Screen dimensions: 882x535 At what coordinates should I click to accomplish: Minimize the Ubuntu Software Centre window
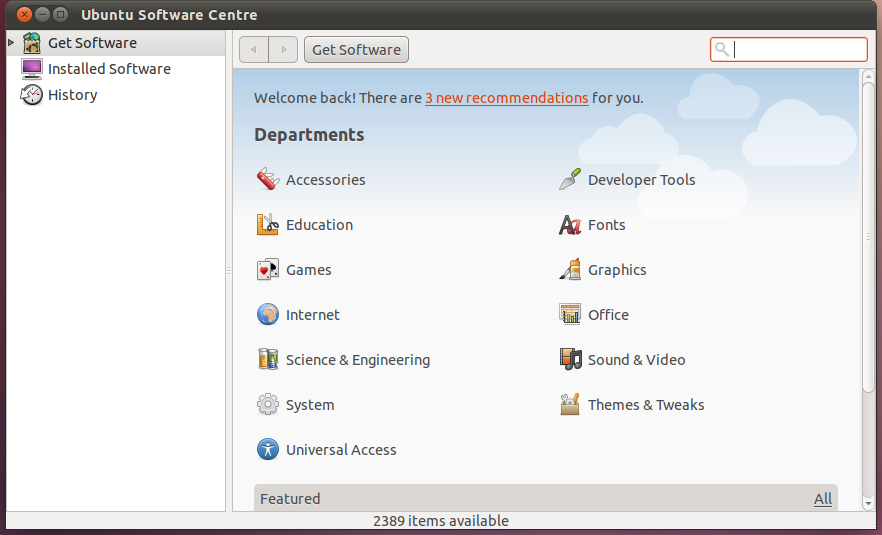[42, 14]
